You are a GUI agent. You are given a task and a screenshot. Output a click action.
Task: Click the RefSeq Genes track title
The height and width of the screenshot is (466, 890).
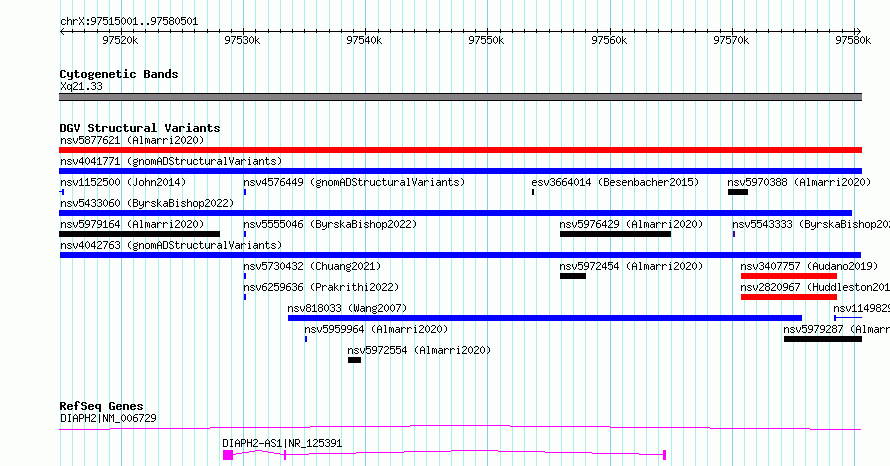tap(101, 406)
